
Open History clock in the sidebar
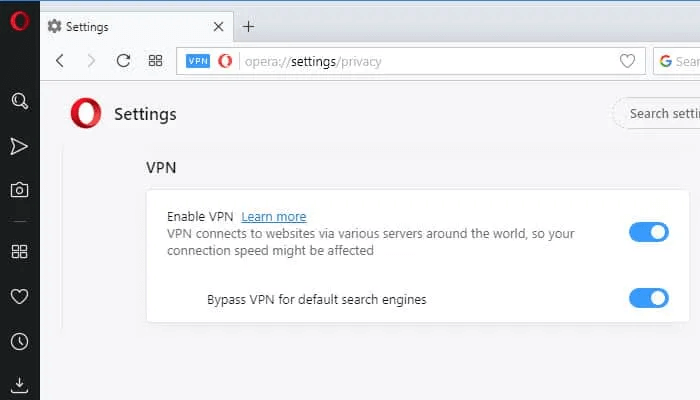[19, 341]
